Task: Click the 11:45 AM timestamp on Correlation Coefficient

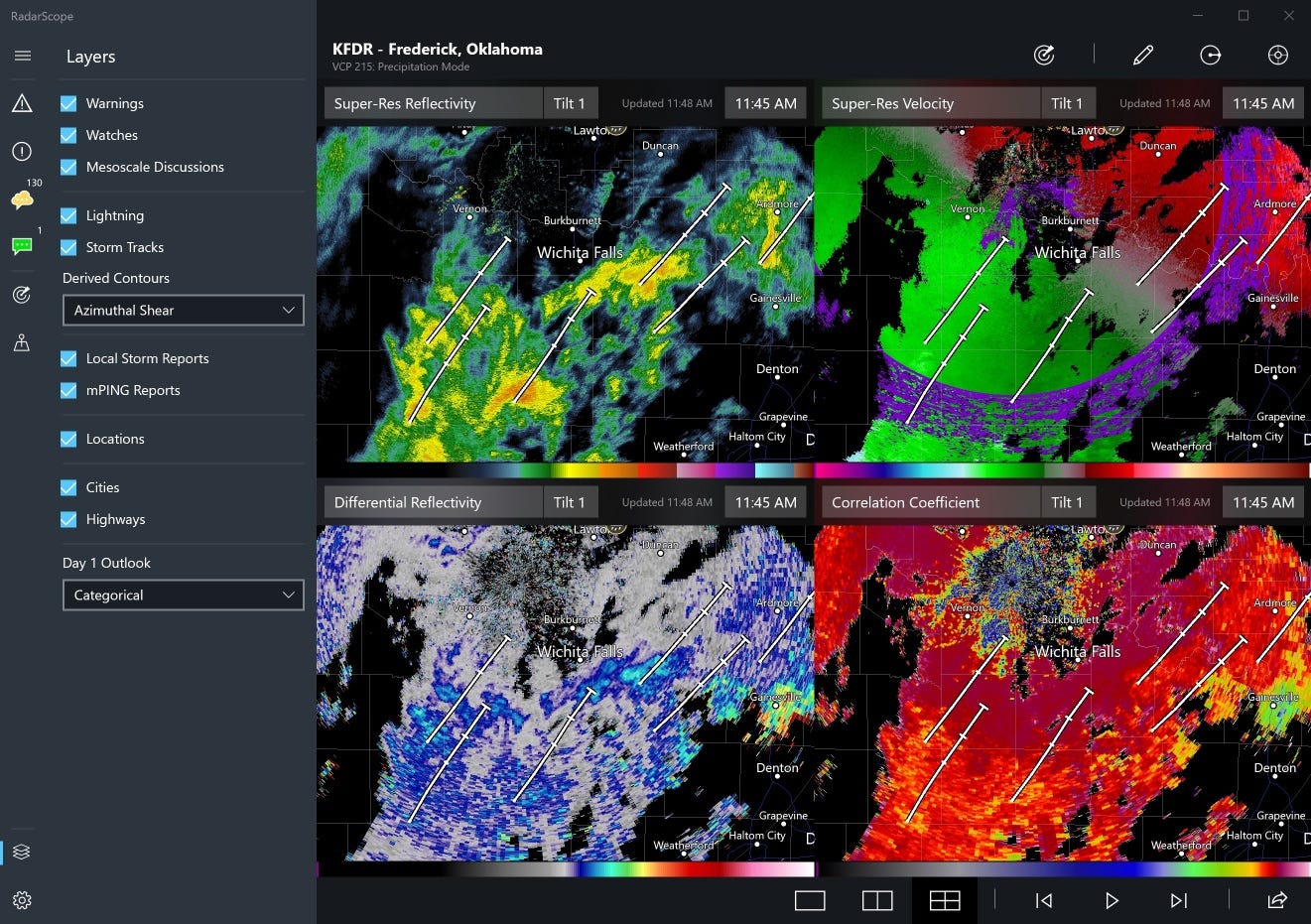Action: point(1262,502)
